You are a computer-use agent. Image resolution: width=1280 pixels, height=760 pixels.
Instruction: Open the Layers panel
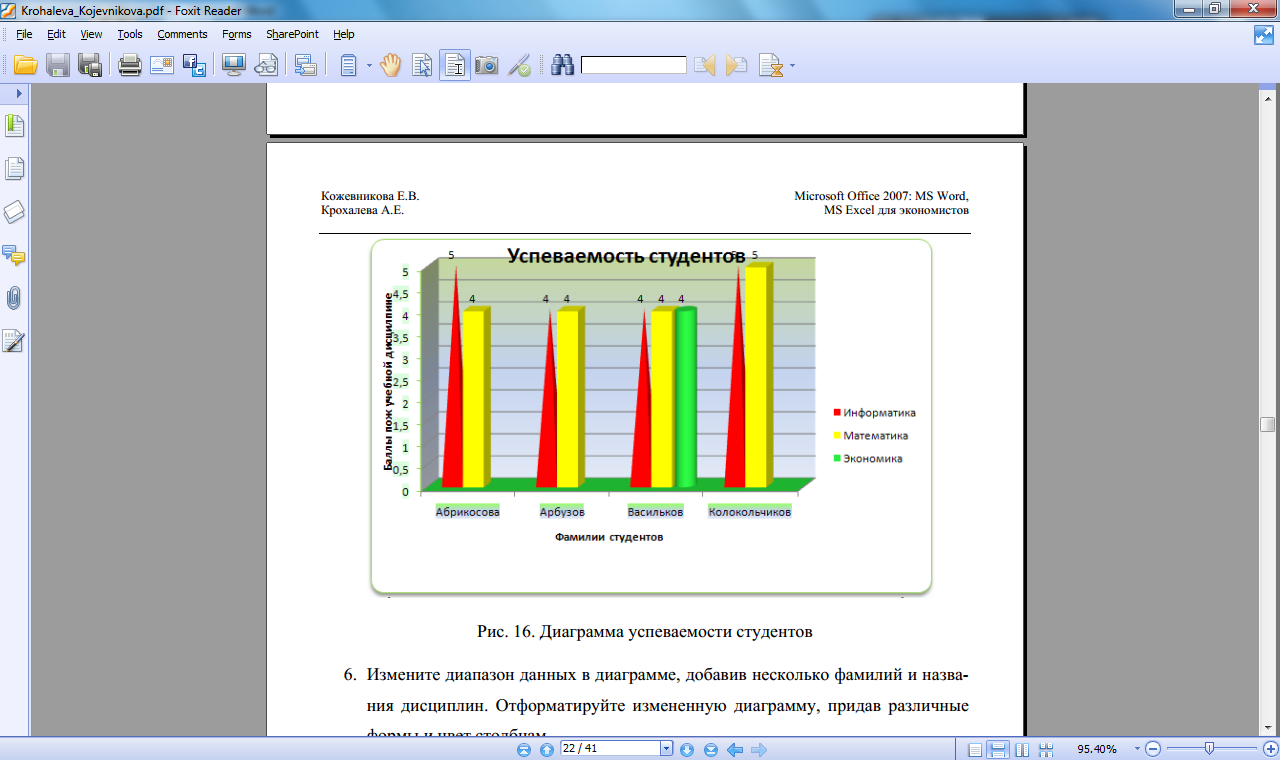coord(14,212)
